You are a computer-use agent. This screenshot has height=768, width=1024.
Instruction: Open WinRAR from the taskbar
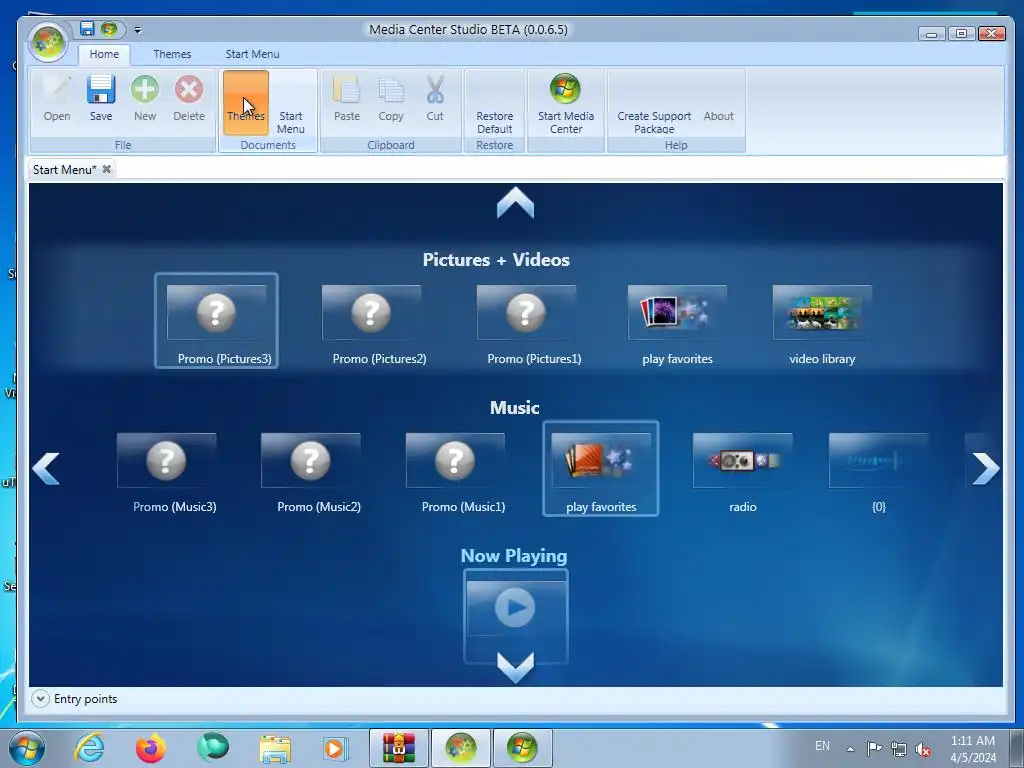(x=398, y=748)
